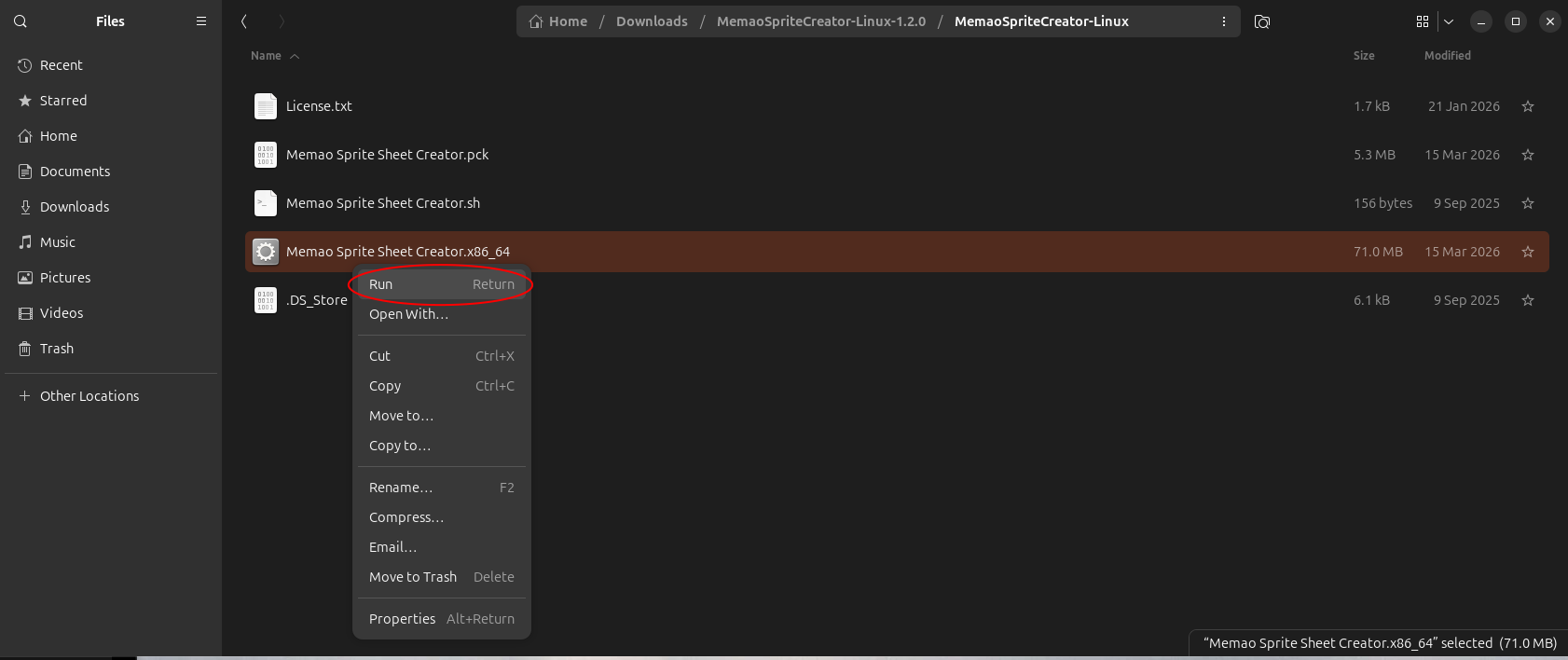This screenshot has height=660, width=1568.
Task: Open view options dropdown arrow
Action: (1449, 21)
